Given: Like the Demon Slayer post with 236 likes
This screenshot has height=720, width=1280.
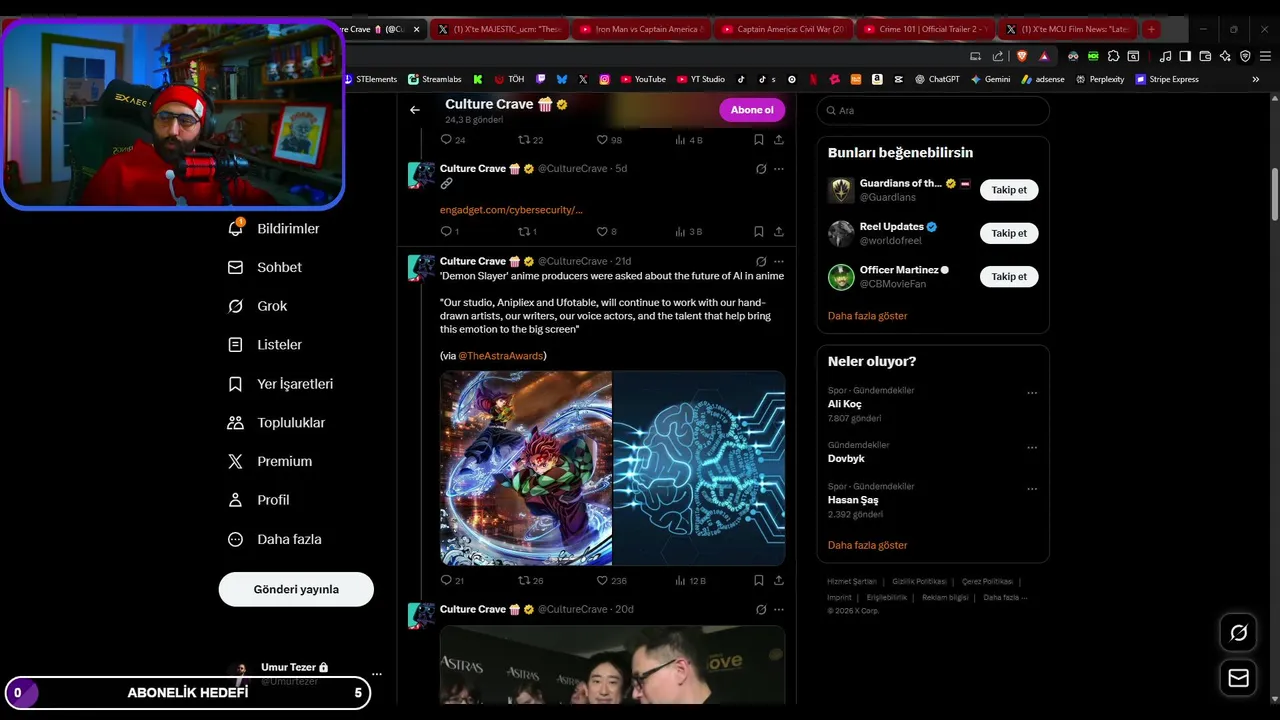Looking at the screenshot, I should pos(611,581).
